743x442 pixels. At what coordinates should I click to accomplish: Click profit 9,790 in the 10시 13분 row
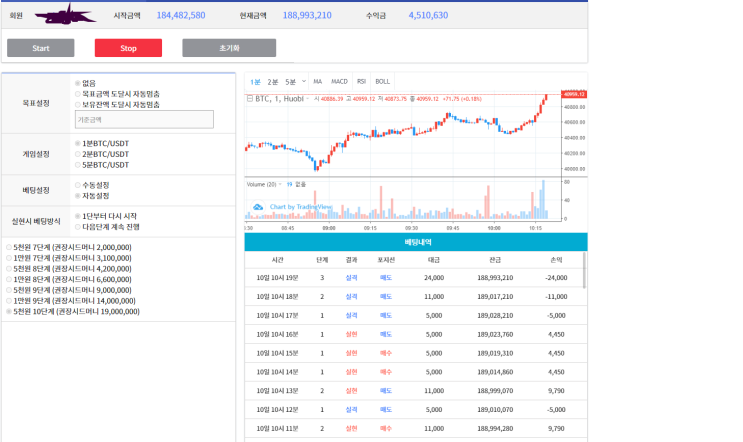click(556, 391)
